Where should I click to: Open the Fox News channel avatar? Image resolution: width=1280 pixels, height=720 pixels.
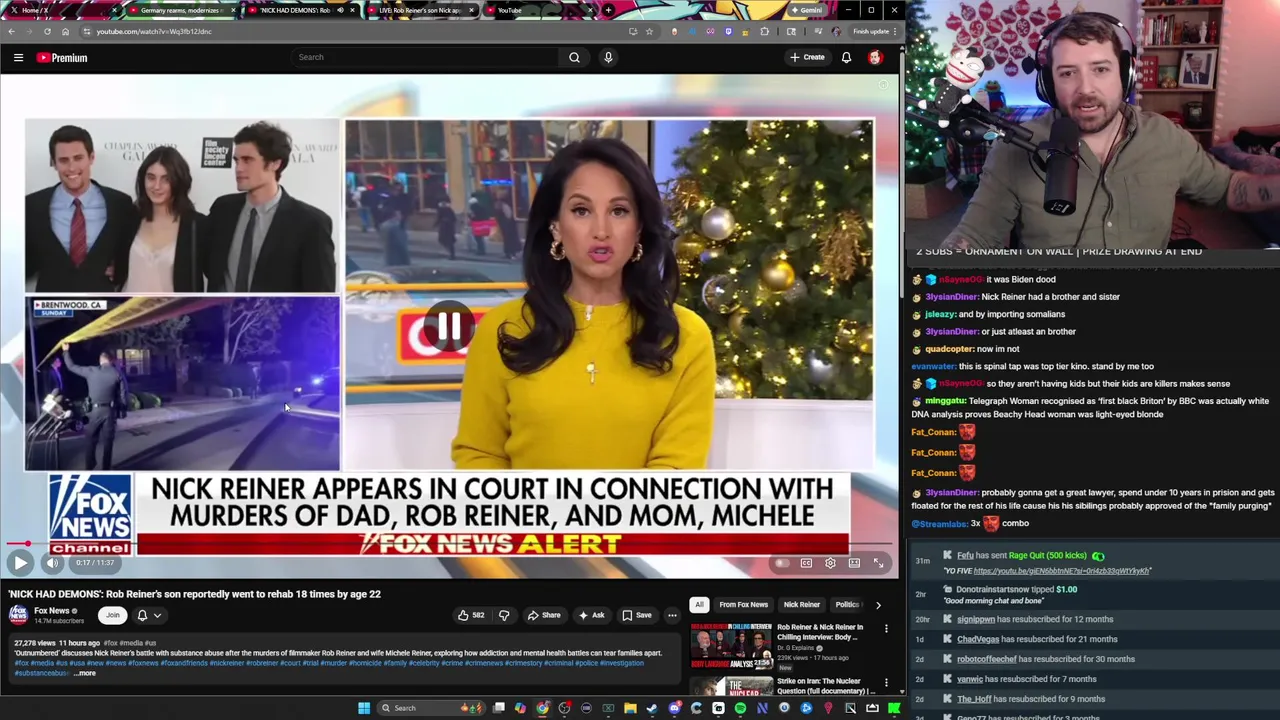click(x=19, y=615)
